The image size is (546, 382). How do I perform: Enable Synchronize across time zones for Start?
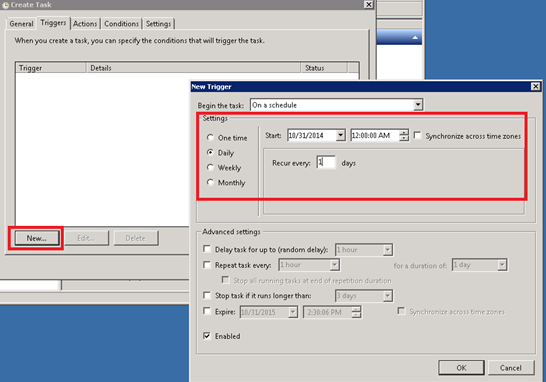coord(417,135)
